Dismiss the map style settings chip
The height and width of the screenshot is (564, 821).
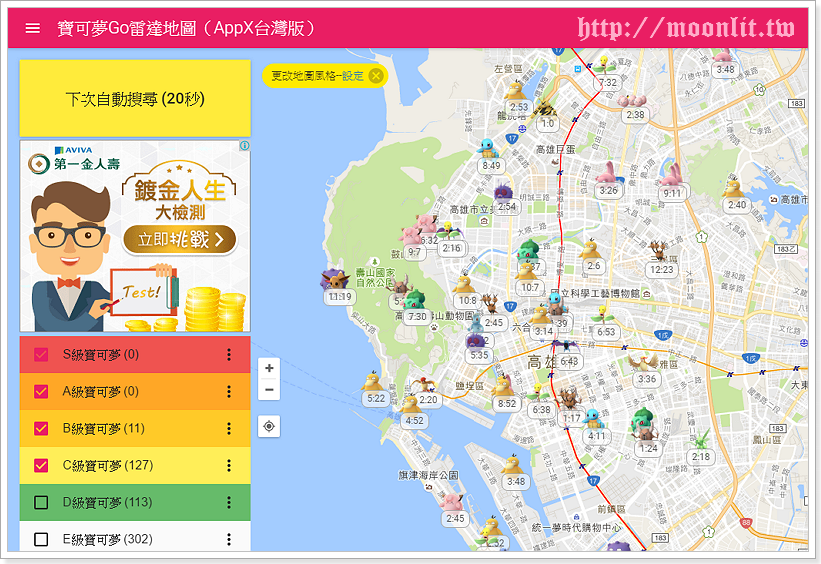point(376,76)
